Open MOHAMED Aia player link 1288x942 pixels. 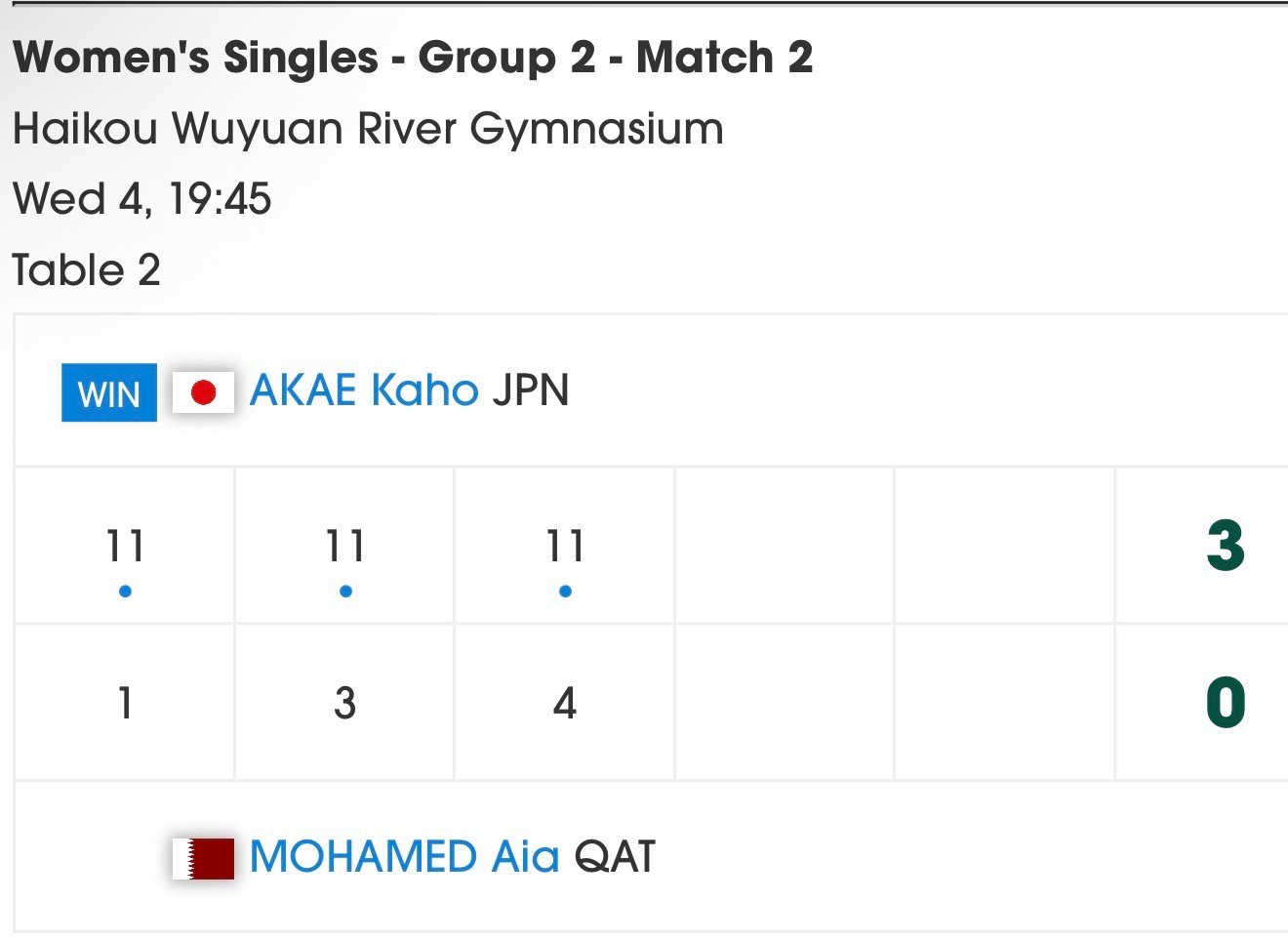pos(404,857)
